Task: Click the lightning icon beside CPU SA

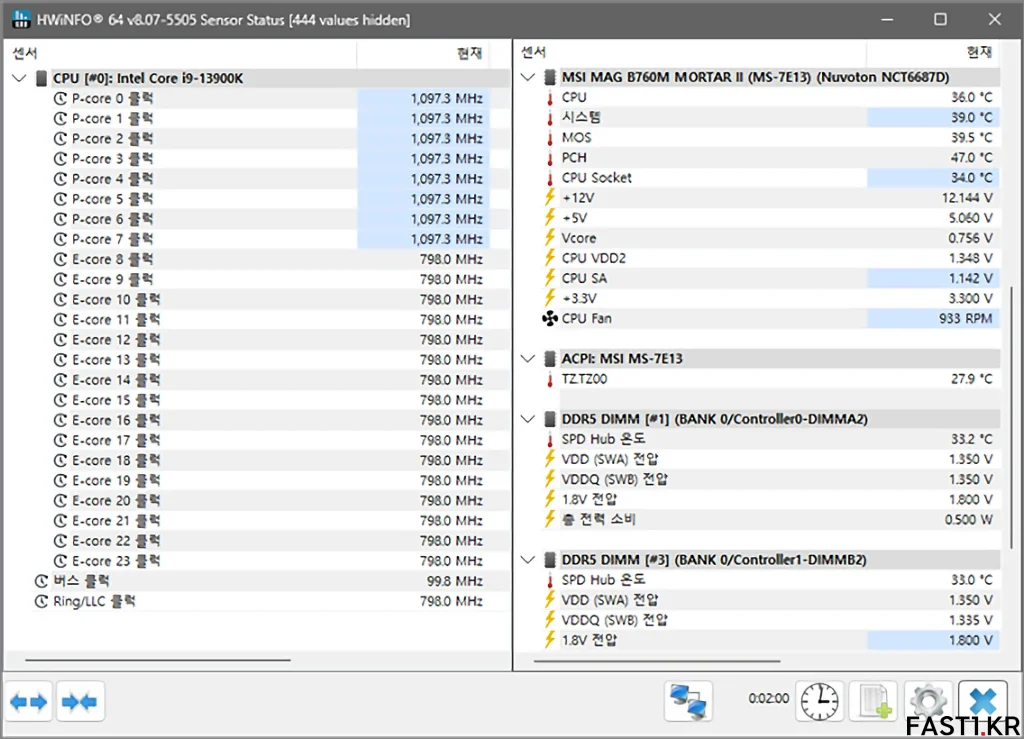Action: tap(550, 279)
